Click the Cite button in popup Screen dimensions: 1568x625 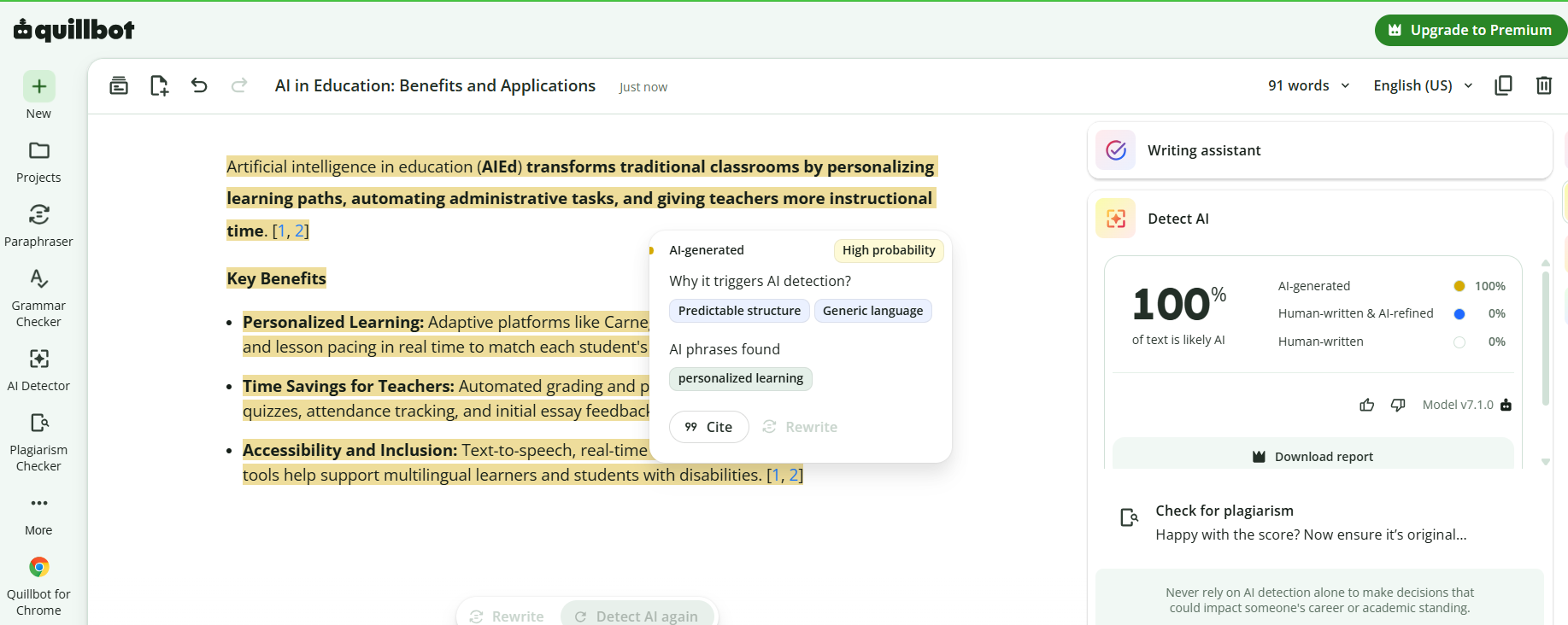pos(708,427)
